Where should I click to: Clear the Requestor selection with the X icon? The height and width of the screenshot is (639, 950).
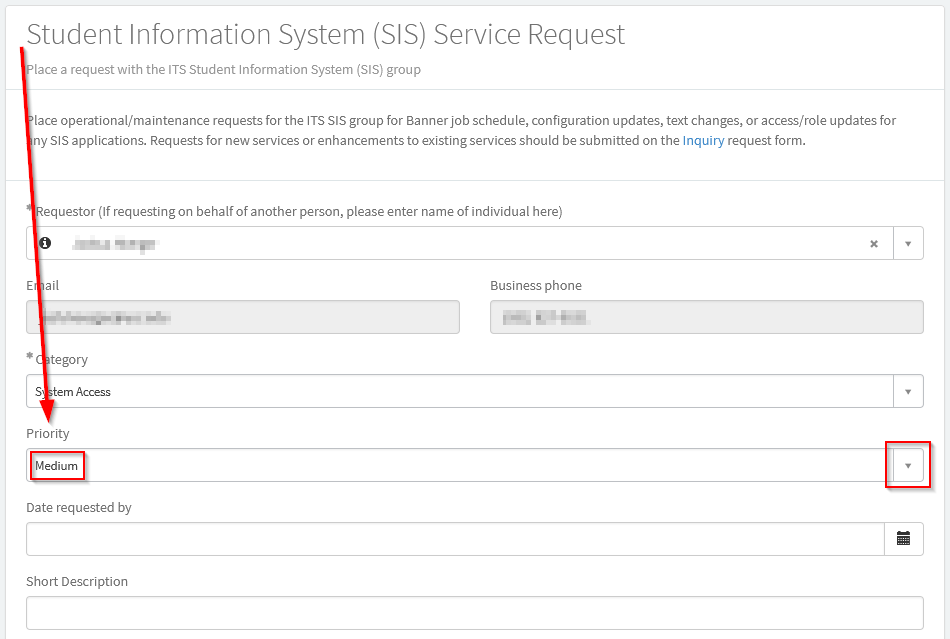tap(873, 243)
